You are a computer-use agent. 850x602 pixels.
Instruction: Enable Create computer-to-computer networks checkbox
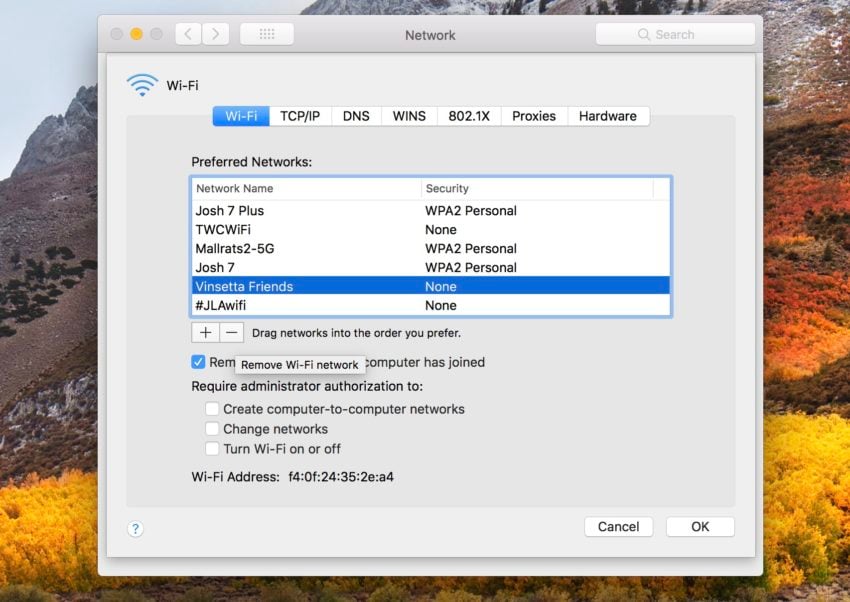click(212, 409)
